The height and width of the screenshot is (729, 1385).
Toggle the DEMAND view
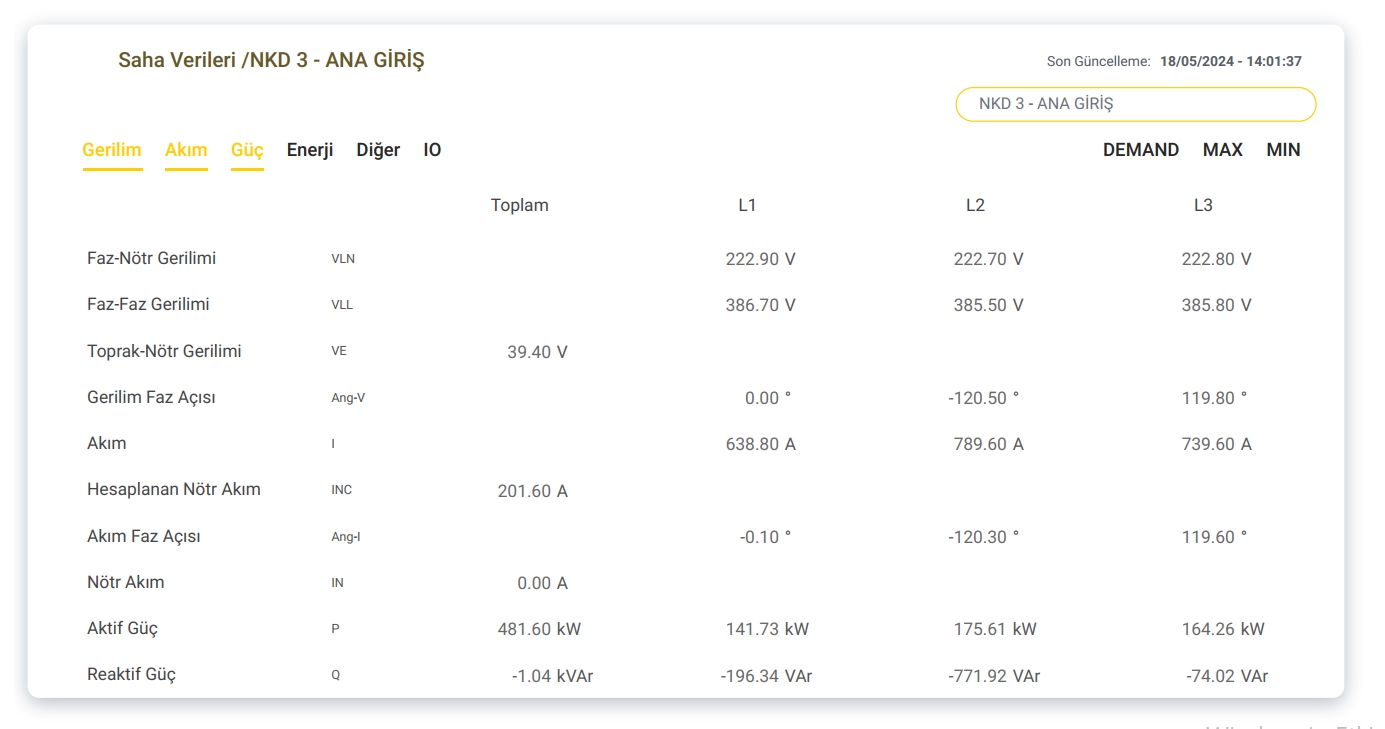(x=1141, y=150)
